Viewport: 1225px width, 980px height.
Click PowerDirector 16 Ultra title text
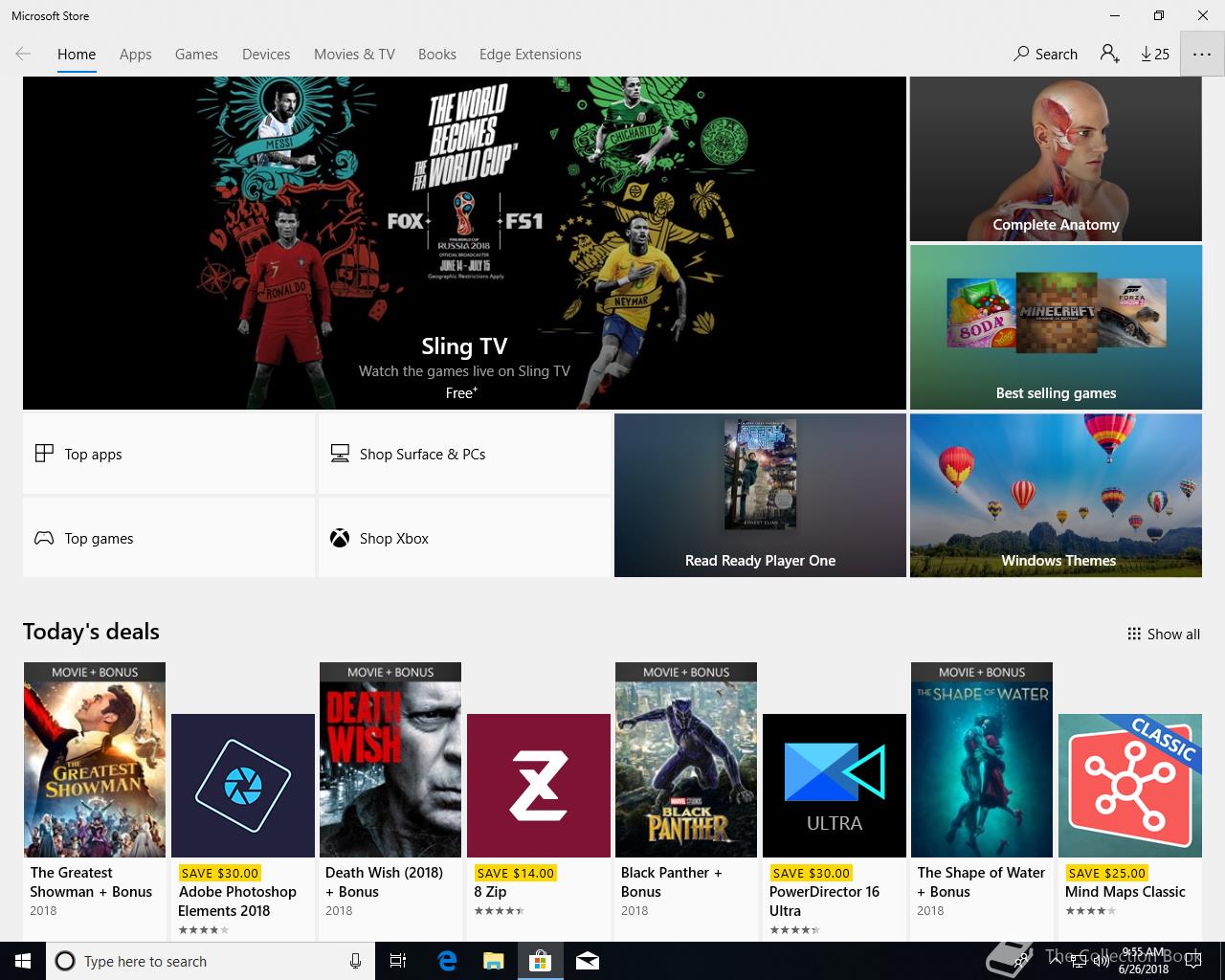(x=824, y=902)
